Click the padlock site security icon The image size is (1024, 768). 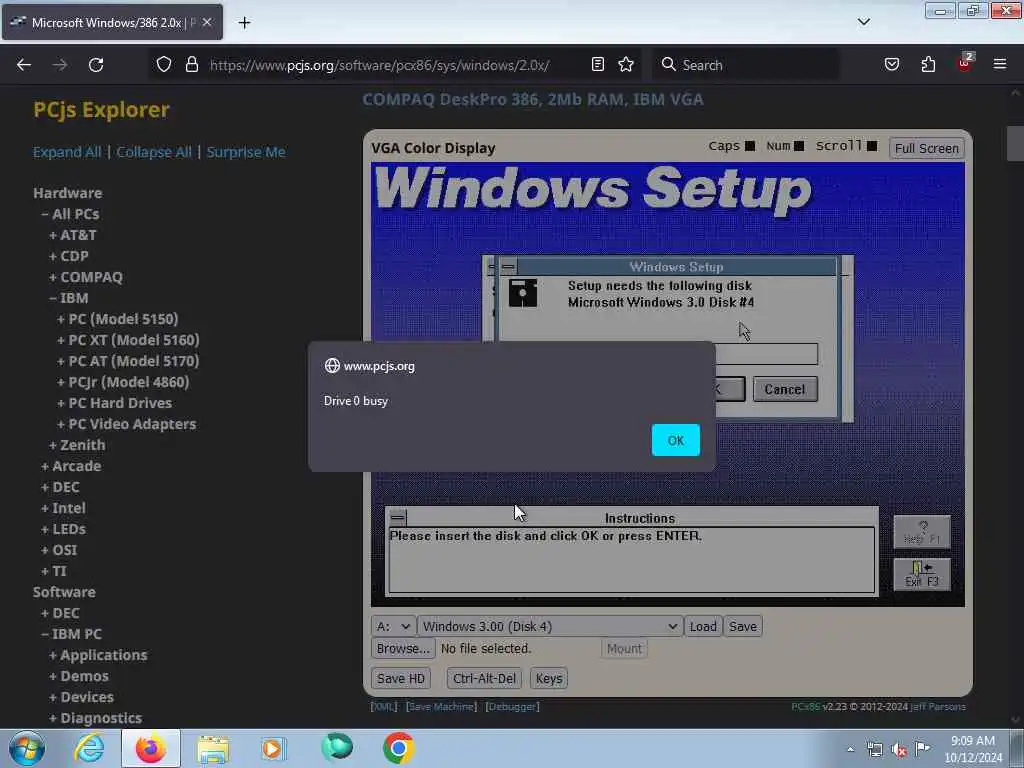191,65
